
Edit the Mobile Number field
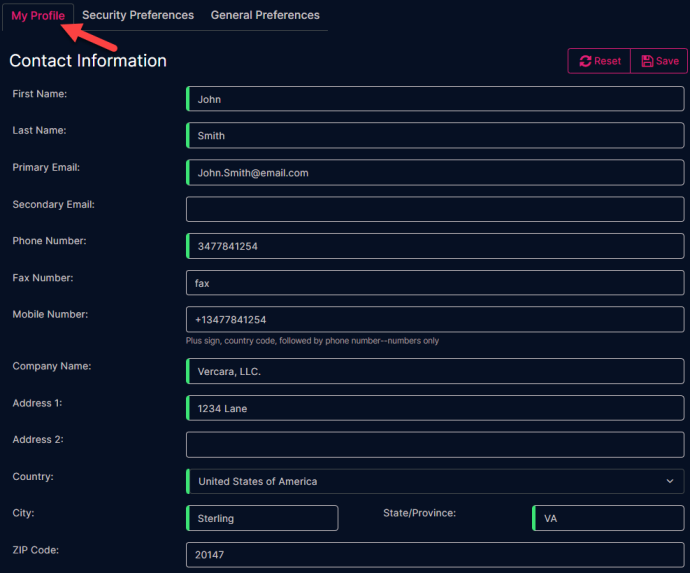click(435, 320)
